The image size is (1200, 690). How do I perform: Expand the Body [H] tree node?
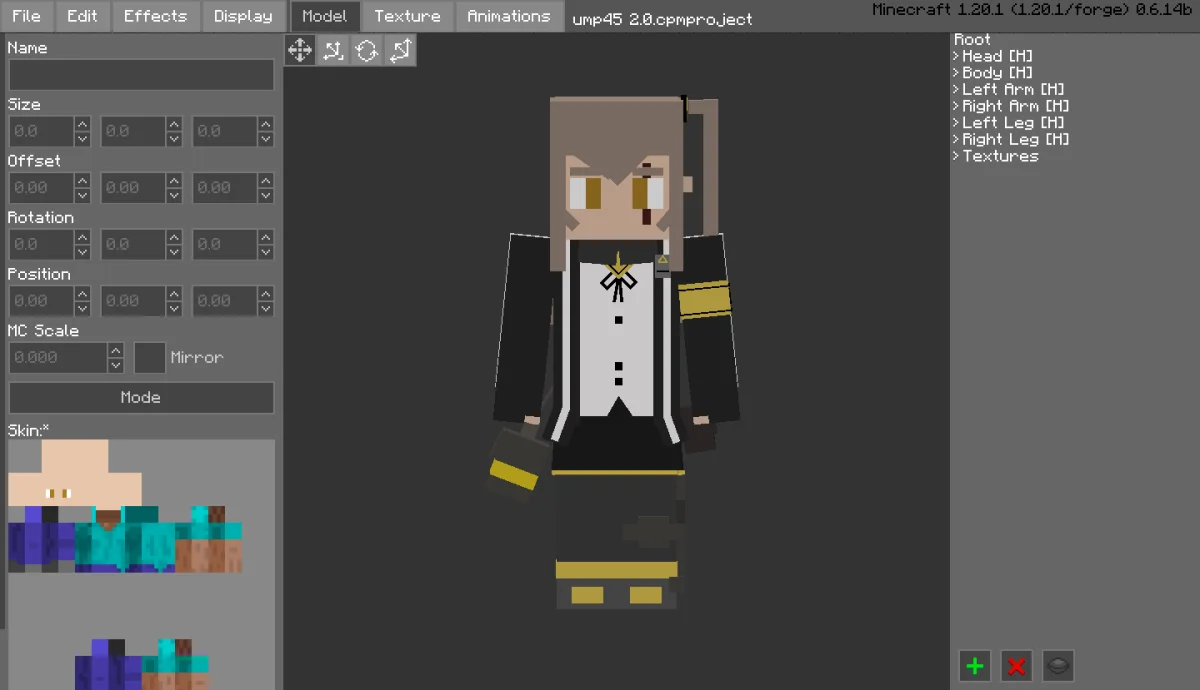click(x=956, y=73)
